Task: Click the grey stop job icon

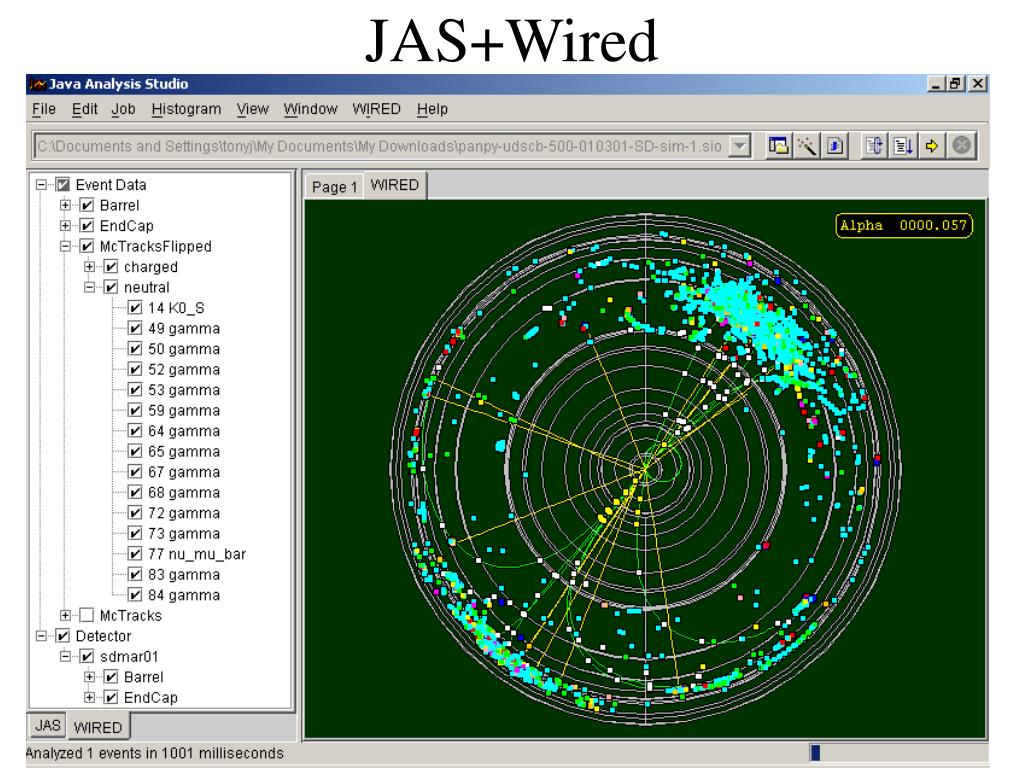Action: pyautogui.click(x=961, y=146)
